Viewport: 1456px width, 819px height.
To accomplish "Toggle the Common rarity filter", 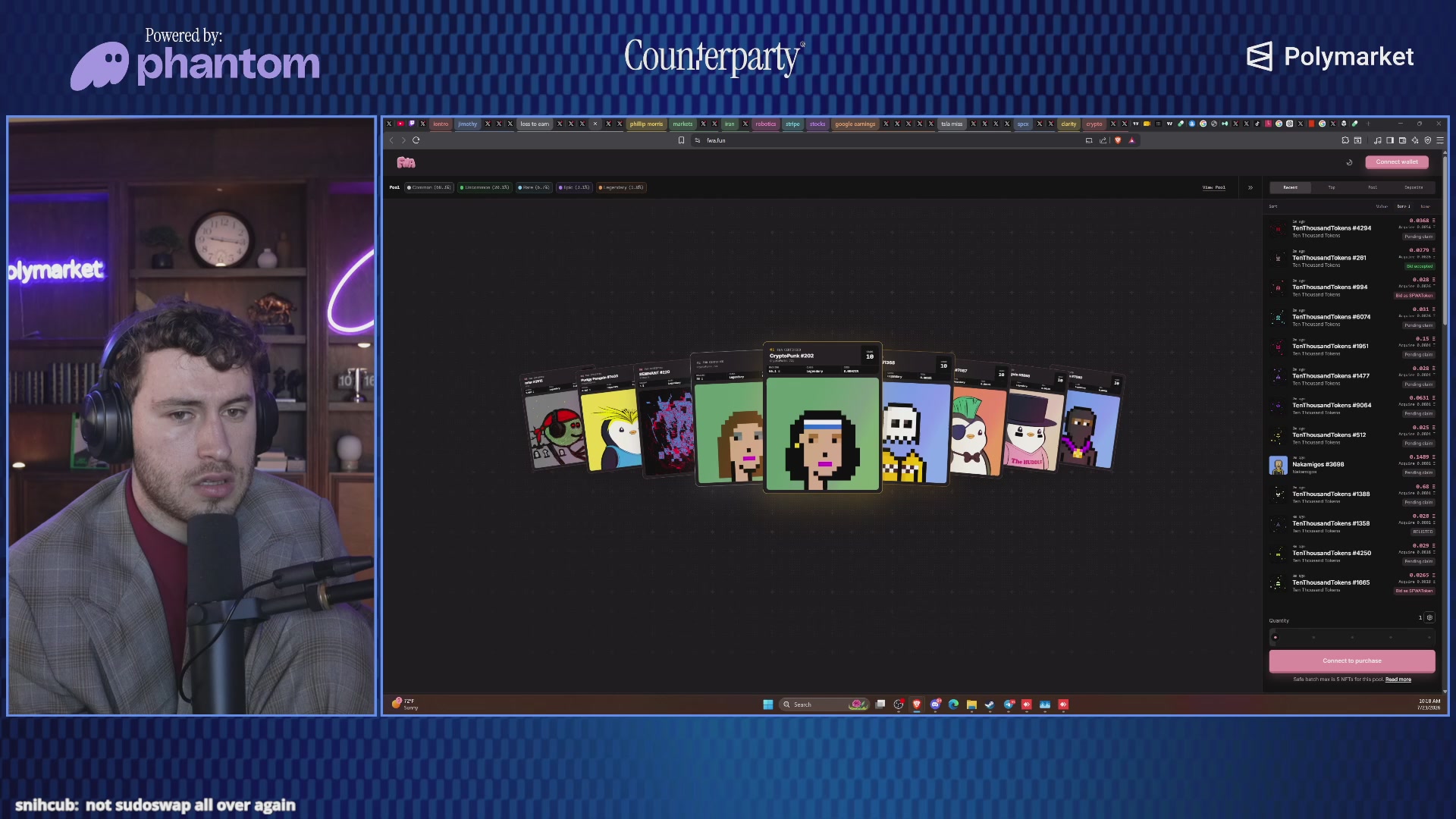I will click(429, 187).
